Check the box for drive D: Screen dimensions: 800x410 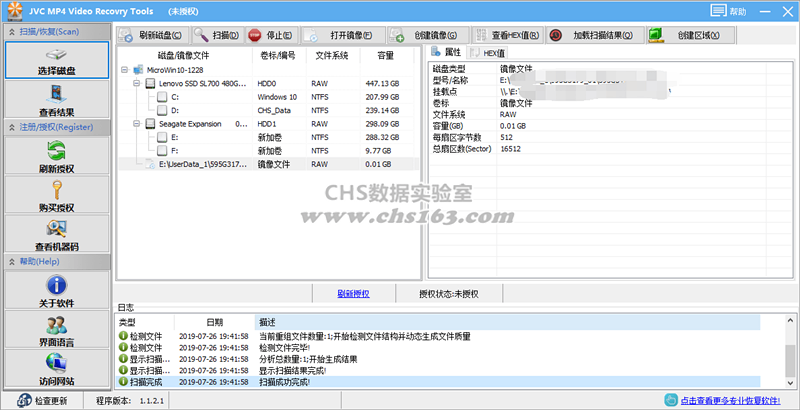pos(162,110)
